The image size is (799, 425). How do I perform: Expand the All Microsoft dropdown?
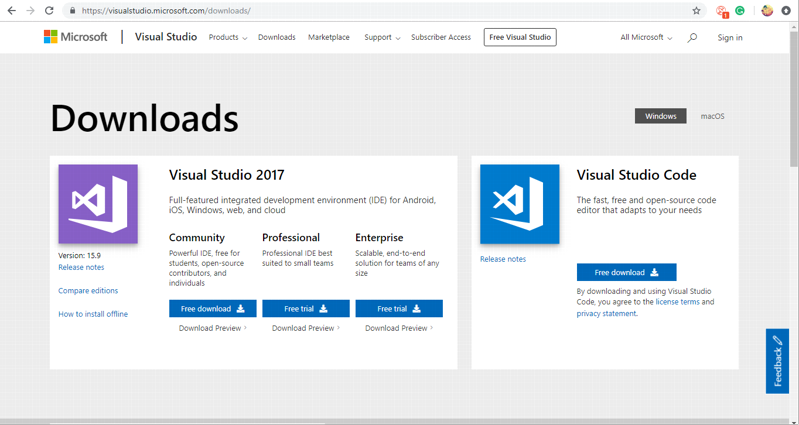click(x=646, y=37)
